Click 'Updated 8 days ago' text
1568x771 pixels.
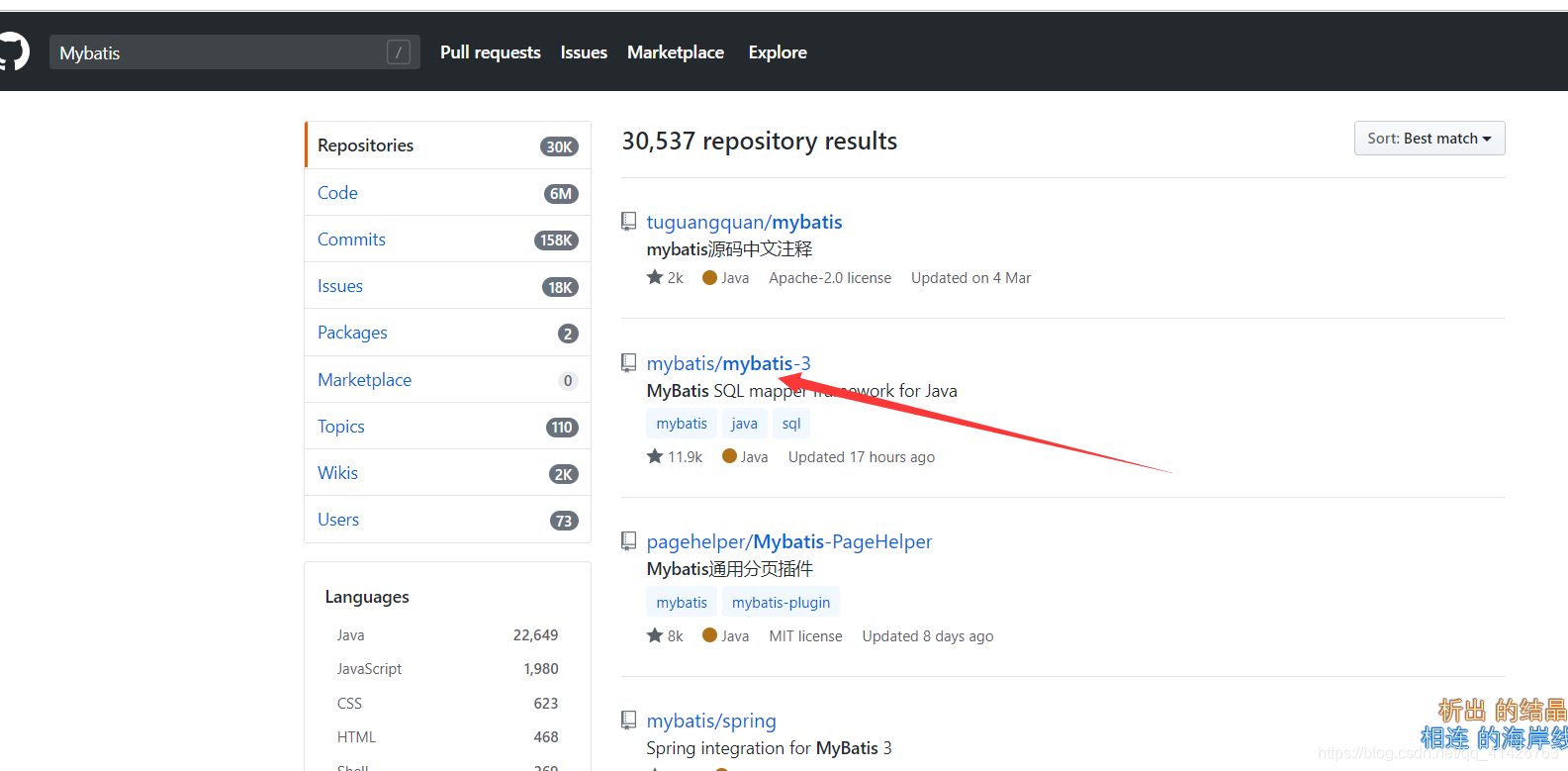[928, 636]
